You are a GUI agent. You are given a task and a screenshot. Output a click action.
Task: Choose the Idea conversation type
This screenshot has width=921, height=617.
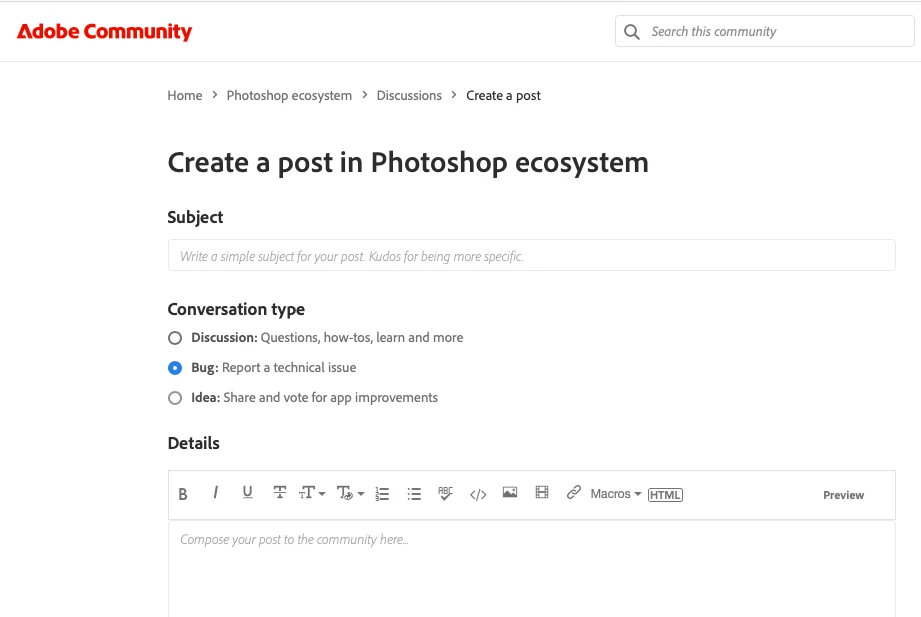[x=174, y=398]
